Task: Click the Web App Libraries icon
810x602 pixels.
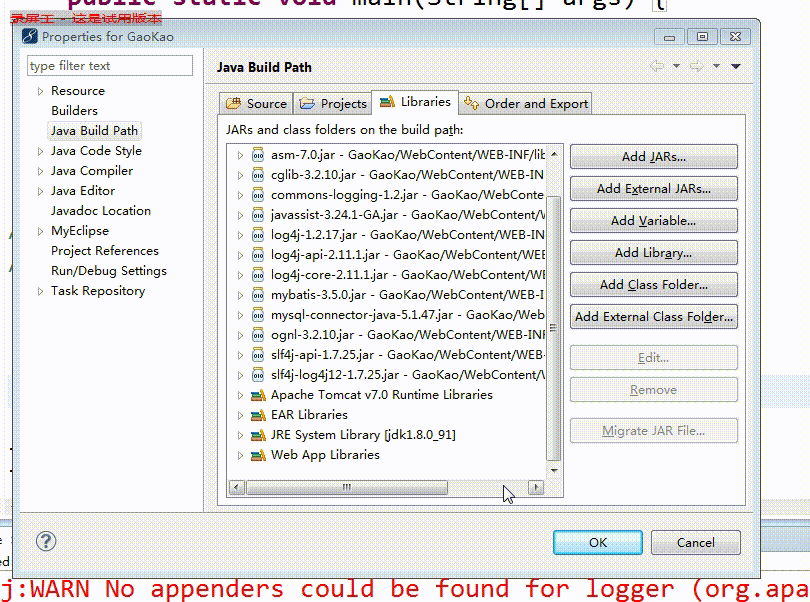Action: click(258, 455)
